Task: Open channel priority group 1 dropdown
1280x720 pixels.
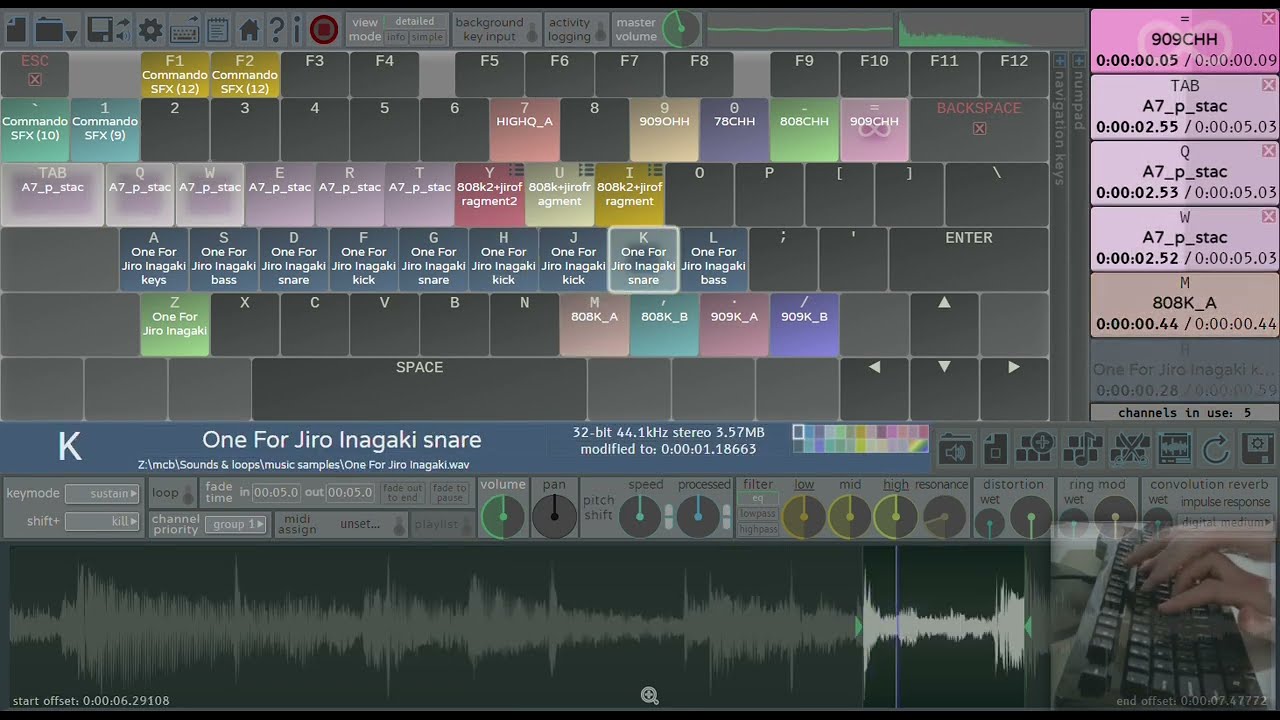Action: pyautogui.click(x=236, y=524)
